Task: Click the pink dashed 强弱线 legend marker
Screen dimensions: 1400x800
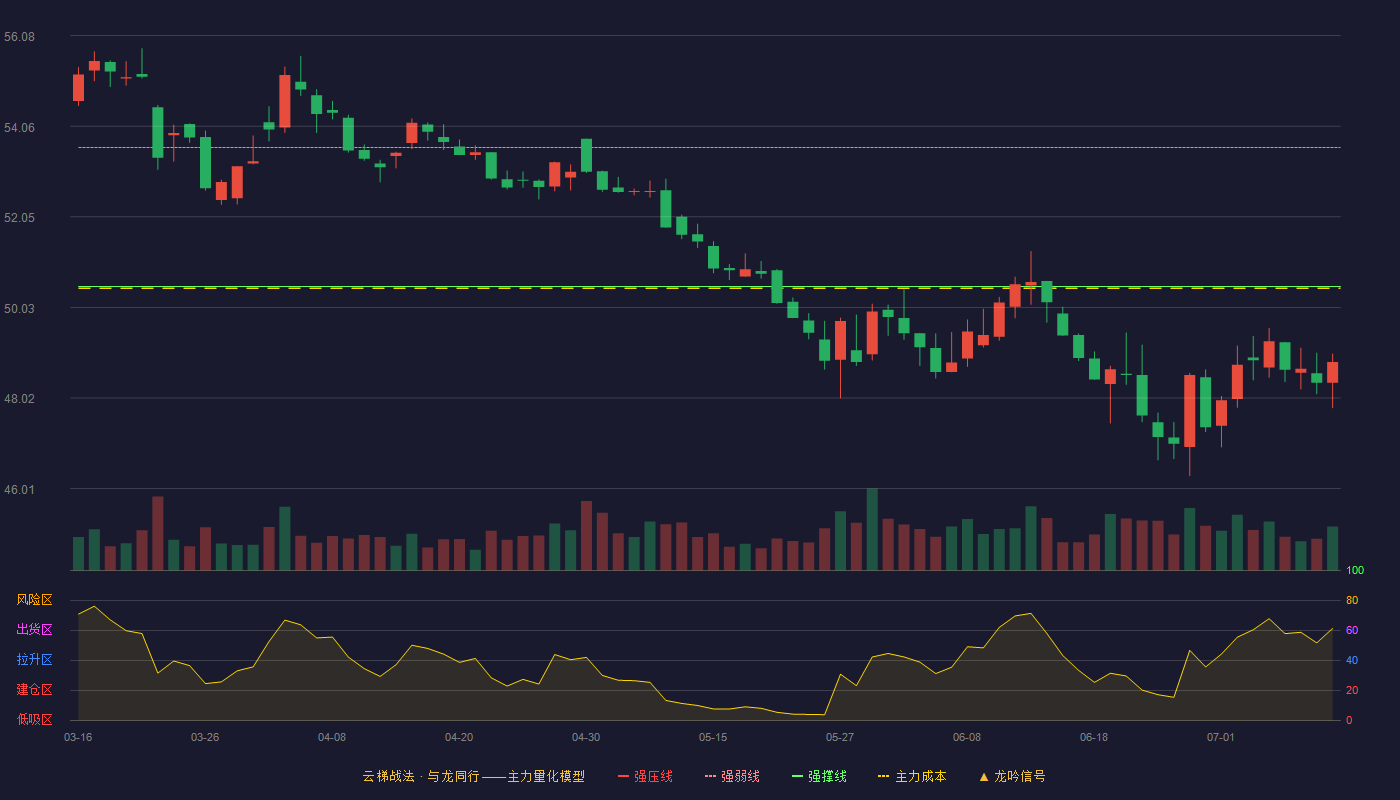Action: pyautogui.click(x=711, y=776)
